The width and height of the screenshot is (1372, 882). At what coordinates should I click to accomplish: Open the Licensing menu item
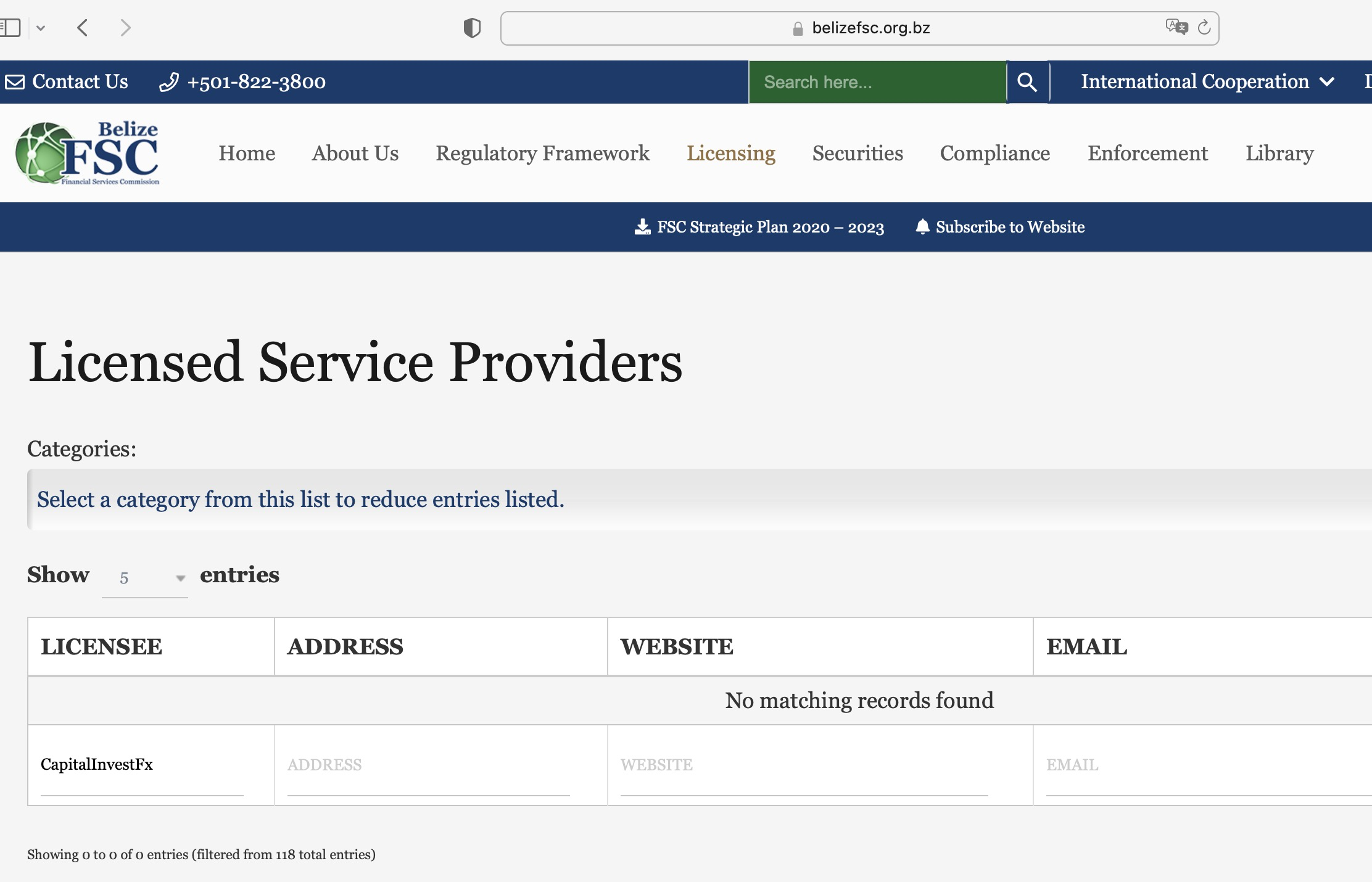pos(730,153)
